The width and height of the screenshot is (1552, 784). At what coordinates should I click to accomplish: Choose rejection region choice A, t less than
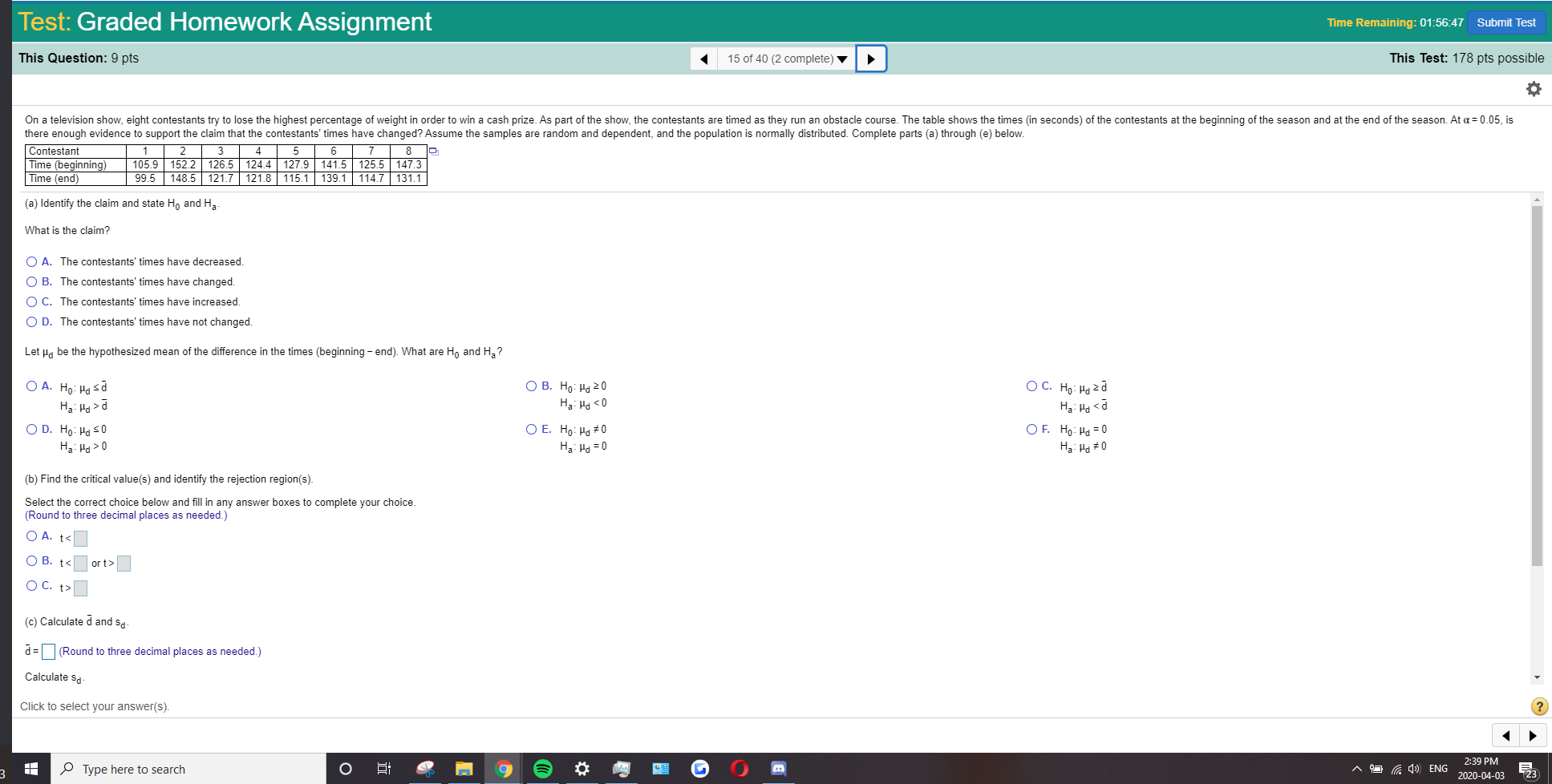click(31, 536)
